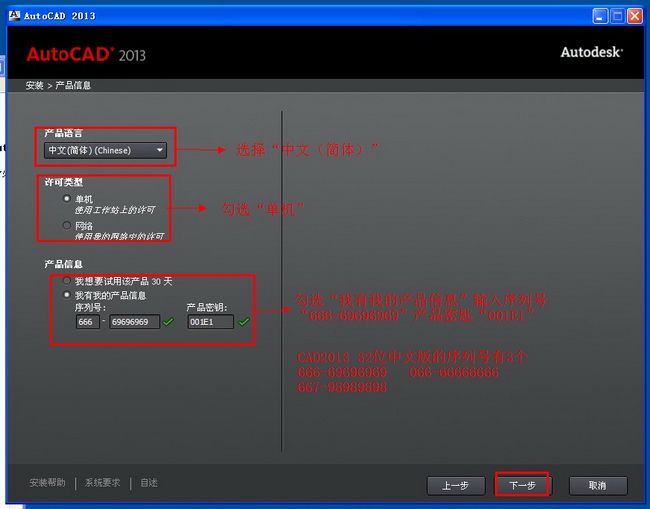Image resolution: width=650 pixels, height=509 pixels.
Task: Click the 序列号 label
Action: click(x=90, y=308)
